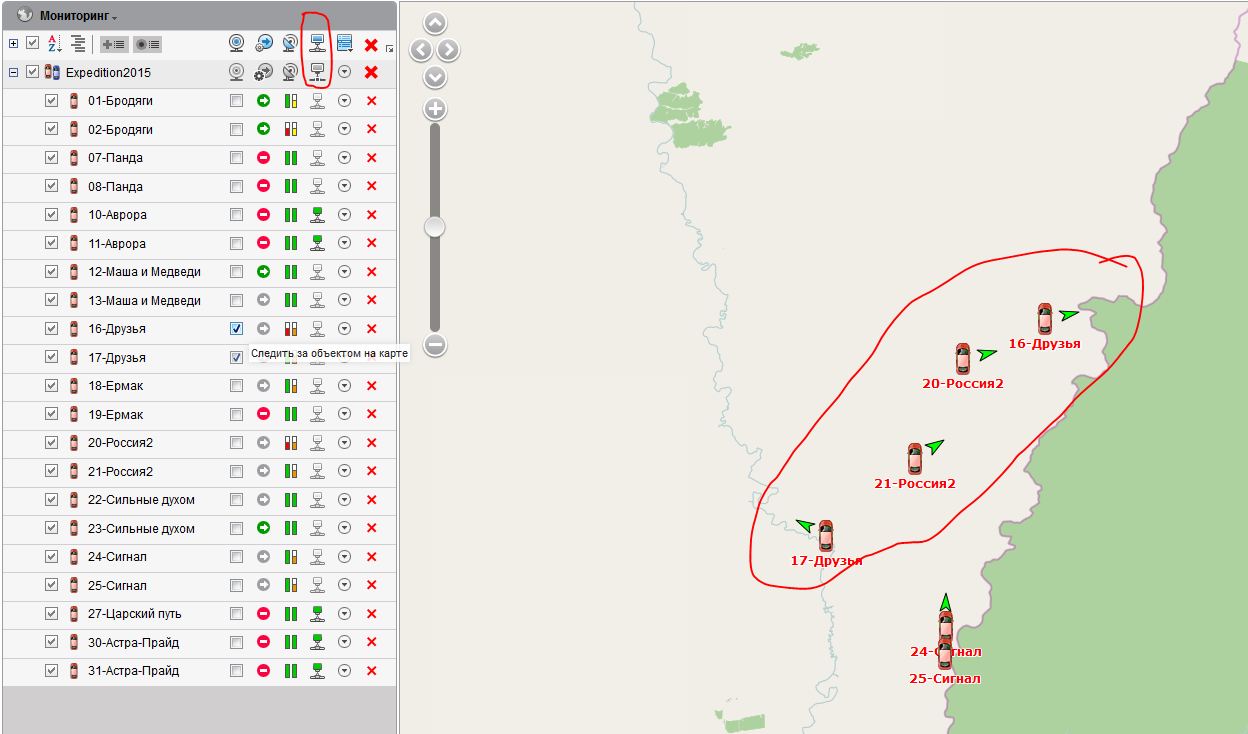Click data accuracy bars of 02-Бродяги
1248x734 pixels.
[x=291, y=129]
